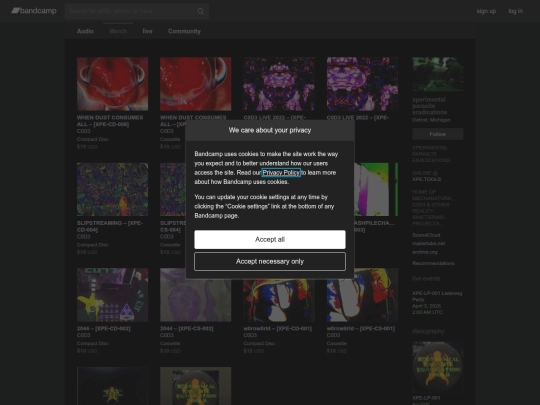Image resolution: width=540 pixels, height=405 pixels.
Task: Open second C0D3 LIVE 2022 cover image
Action: tap(362, 84)
